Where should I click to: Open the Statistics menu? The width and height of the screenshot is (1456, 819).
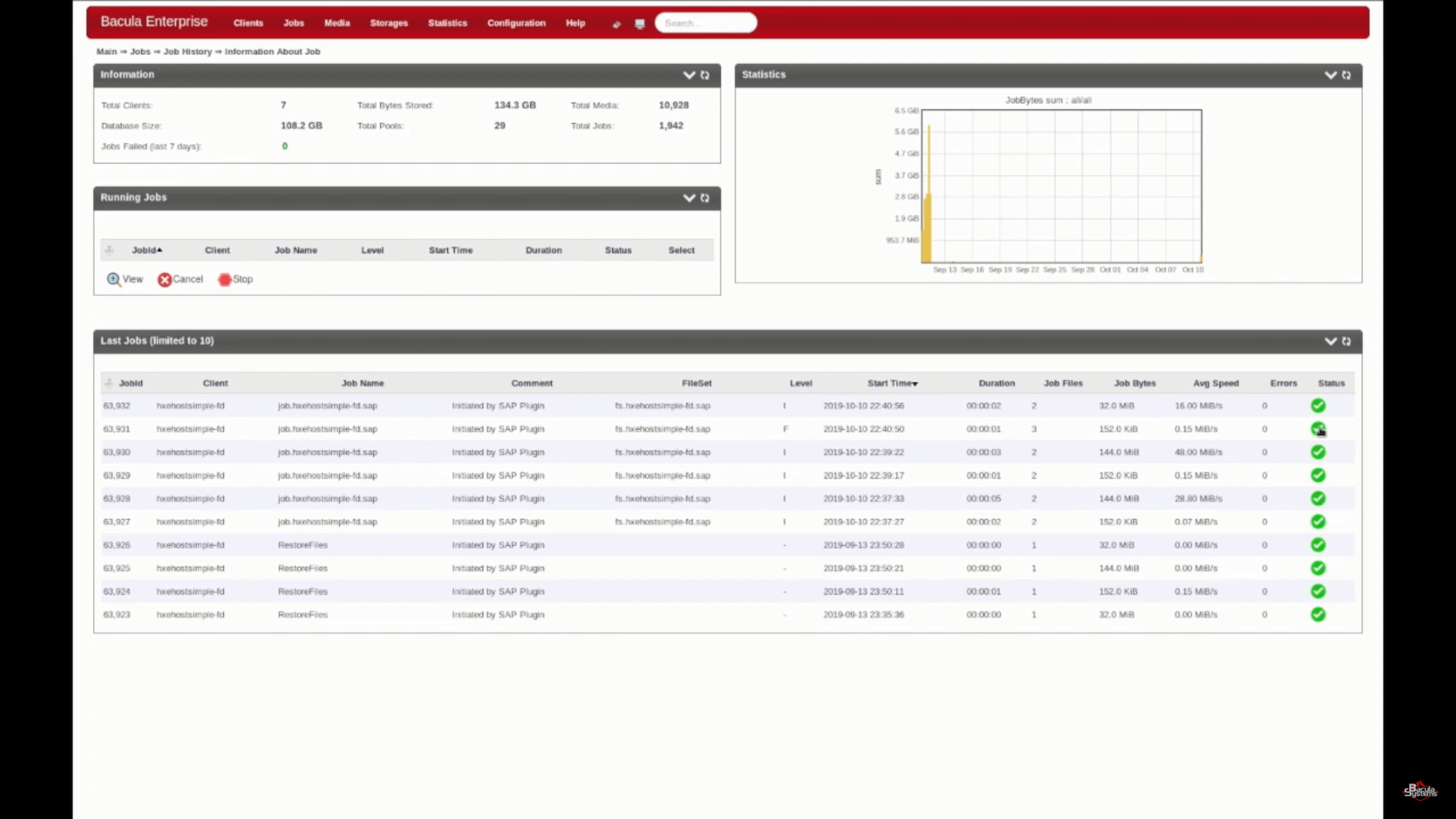(447, 24)
